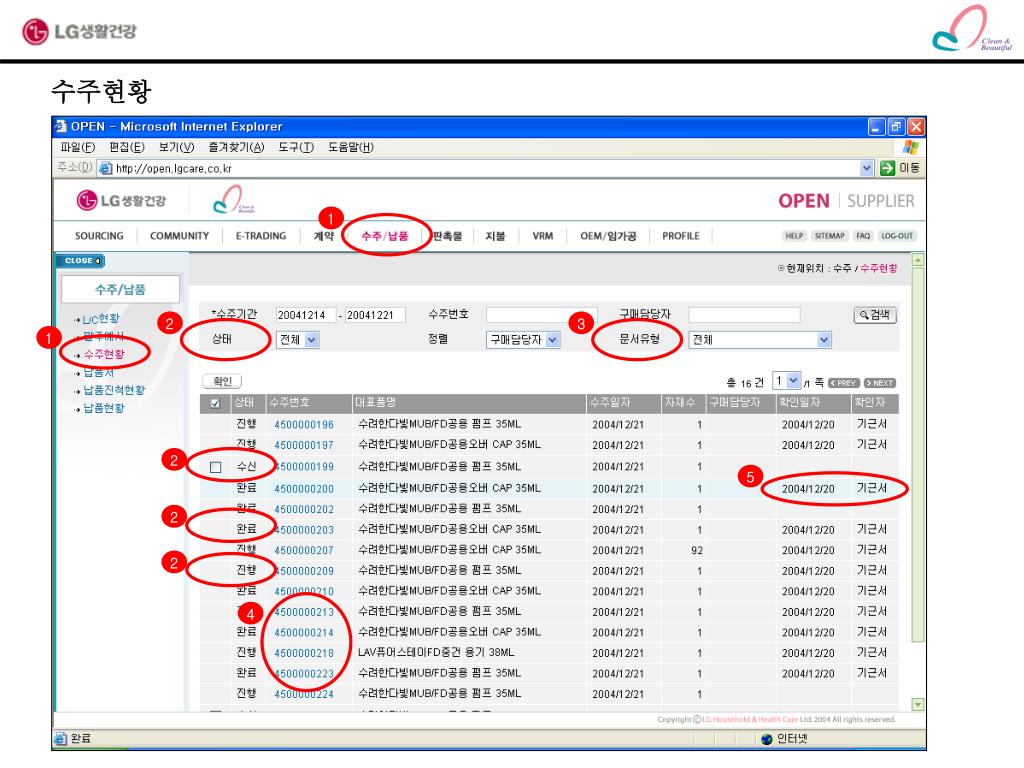The image size is (1024, 768).
Task: Click the 대표품명 column header
Action: [x=469, y=403]
